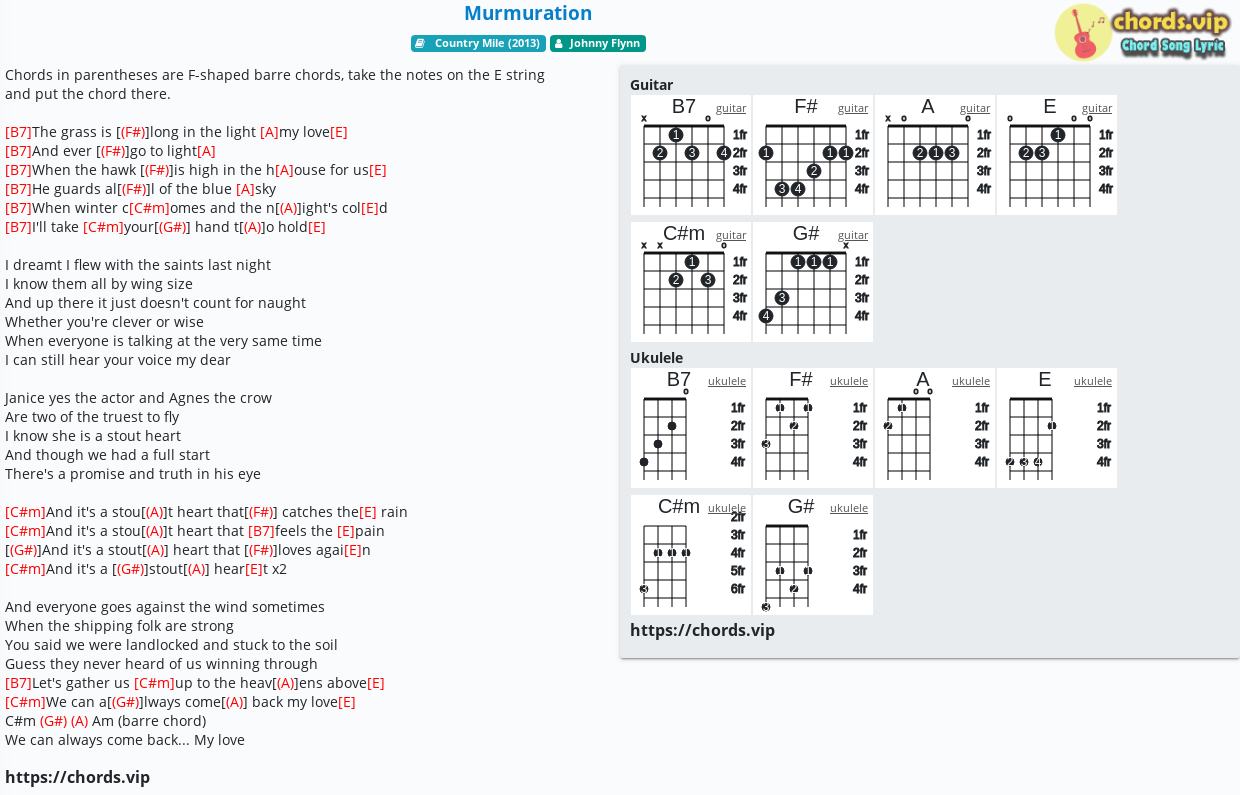Select the F# guitar chord diagram
This screenshot has height=795, width=1240.
pos(813,155)
